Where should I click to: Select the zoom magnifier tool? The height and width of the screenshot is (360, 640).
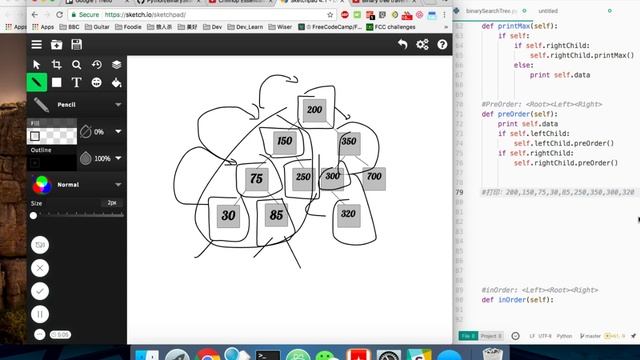(76, 64)
